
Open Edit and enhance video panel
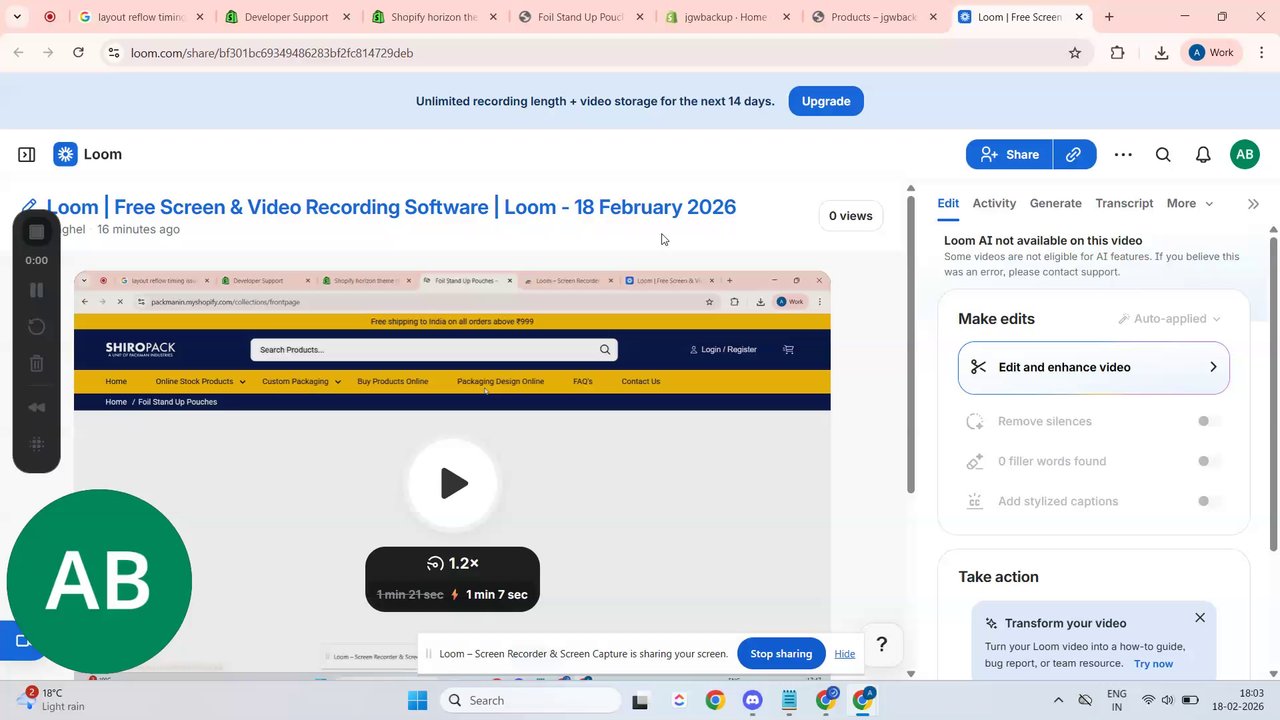pyautogui.click(x=1094, y=367)
